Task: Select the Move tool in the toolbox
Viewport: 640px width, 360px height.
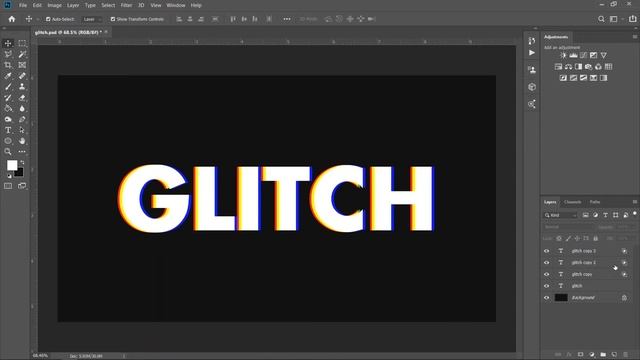Action: tap(8, 43)
